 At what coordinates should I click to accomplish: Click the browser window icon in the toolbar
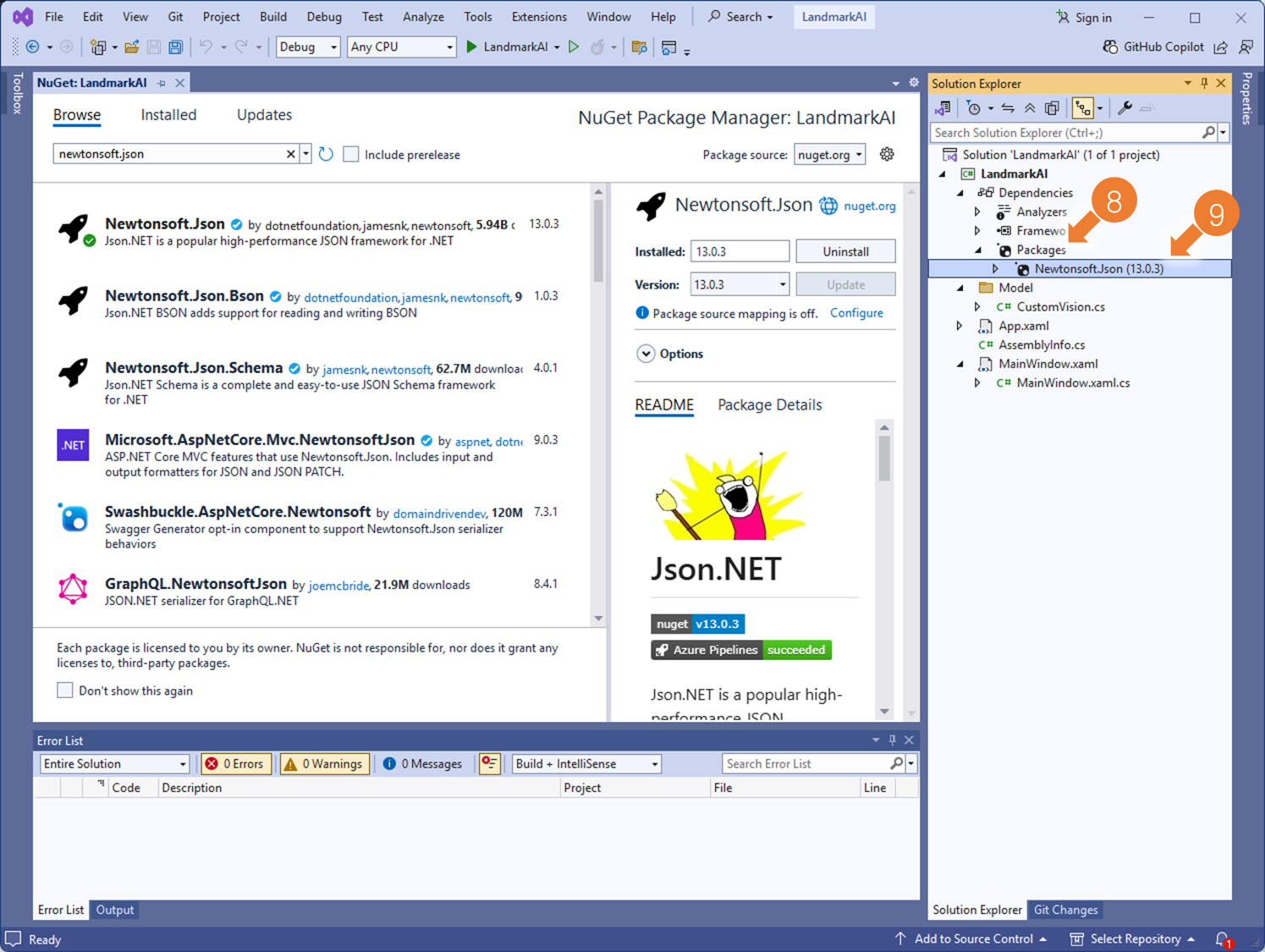click(668, 47)
